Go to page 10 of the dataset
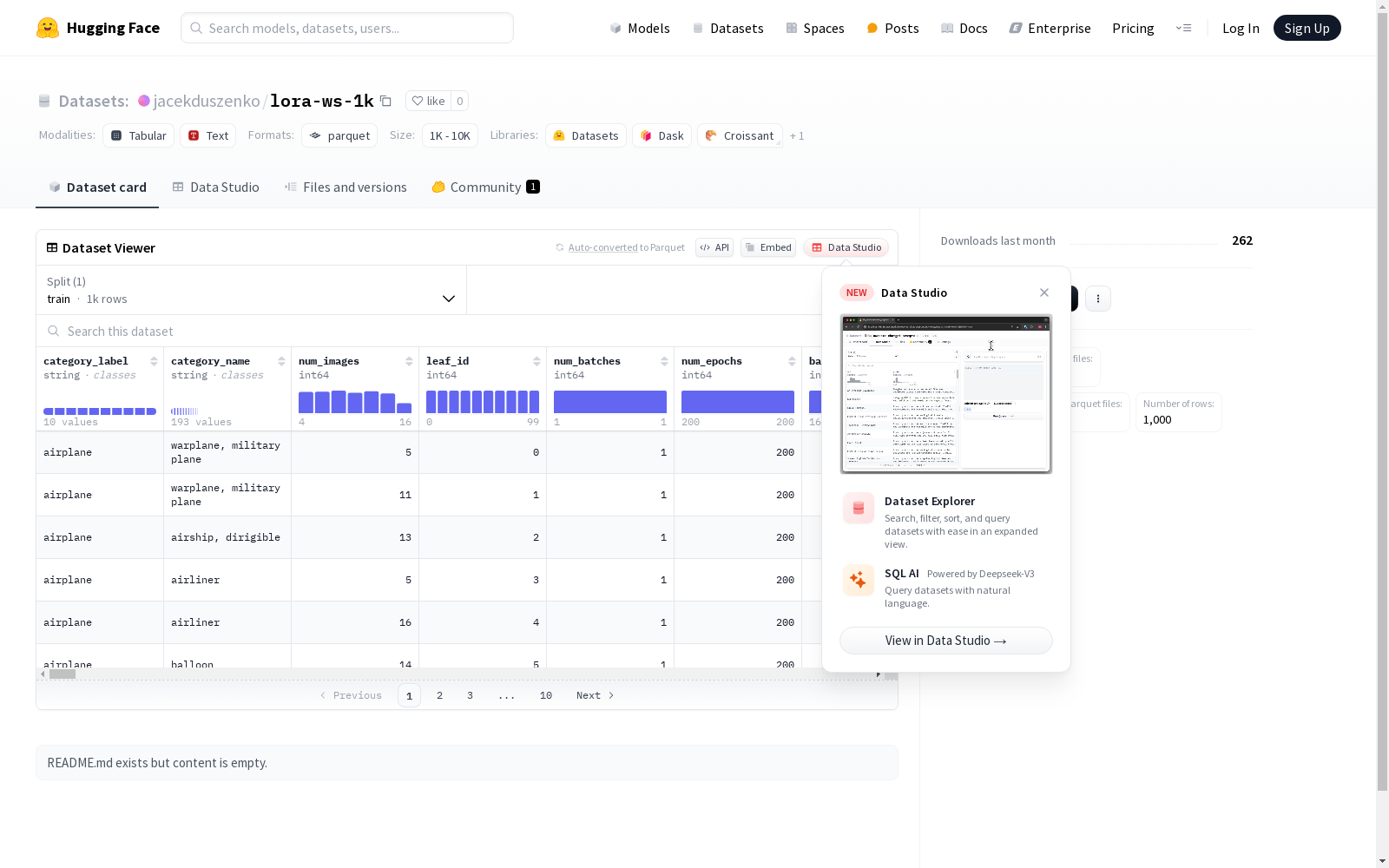Screen dimensions: 1389x868 546,695
